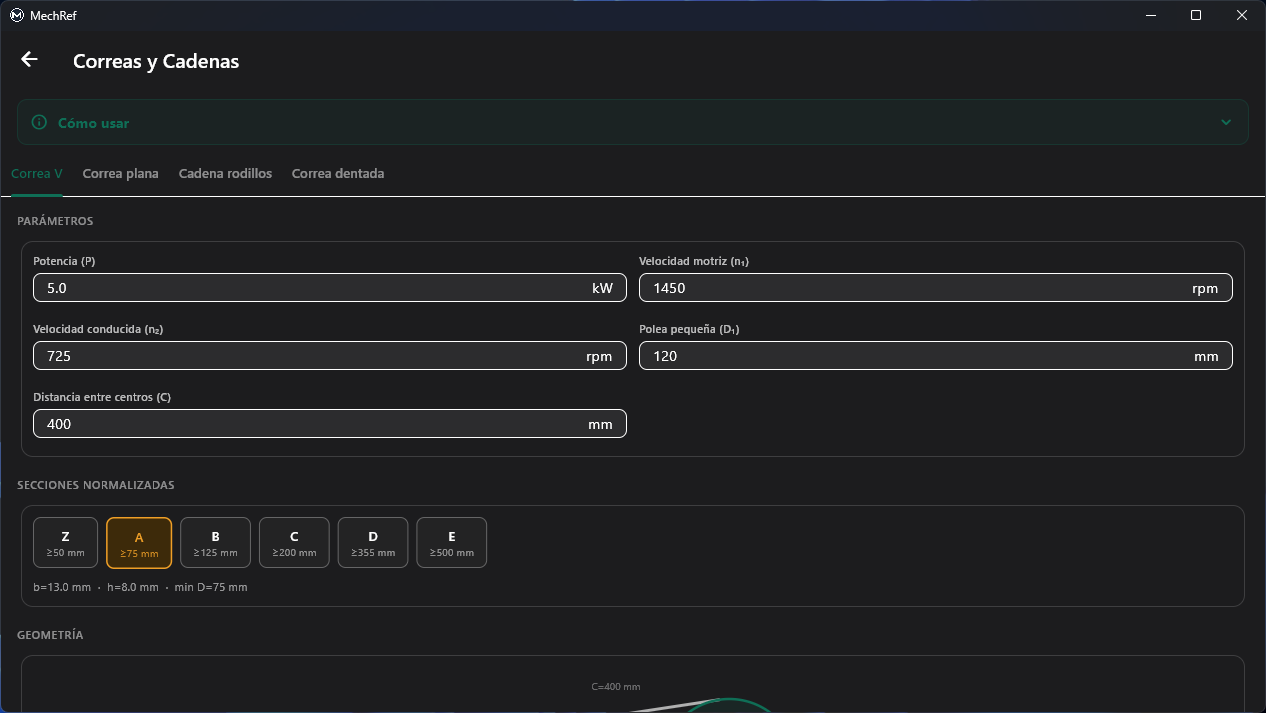Click the C=400 mm diagram label
Image resolution: width=1266 pixels, height=713 pixels.
tap(616, 687)
